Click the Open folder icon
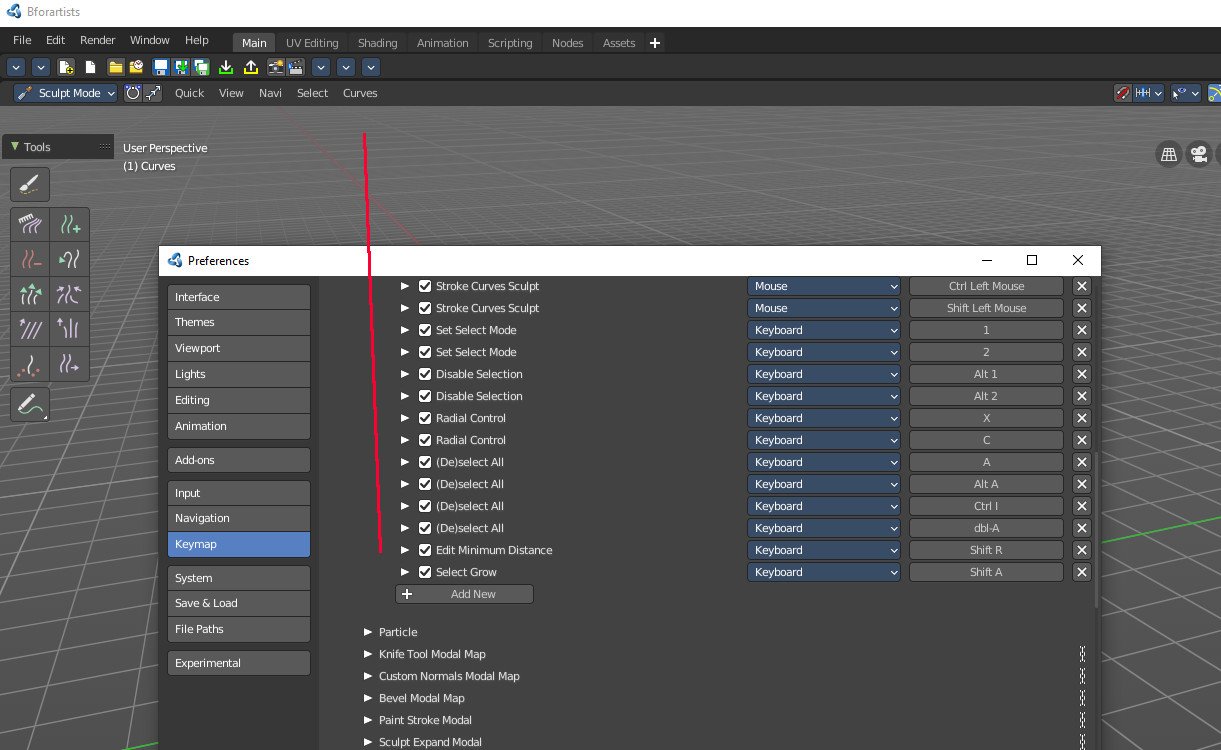The width and height of the screenshot is (1221, 750). [115, 67]
